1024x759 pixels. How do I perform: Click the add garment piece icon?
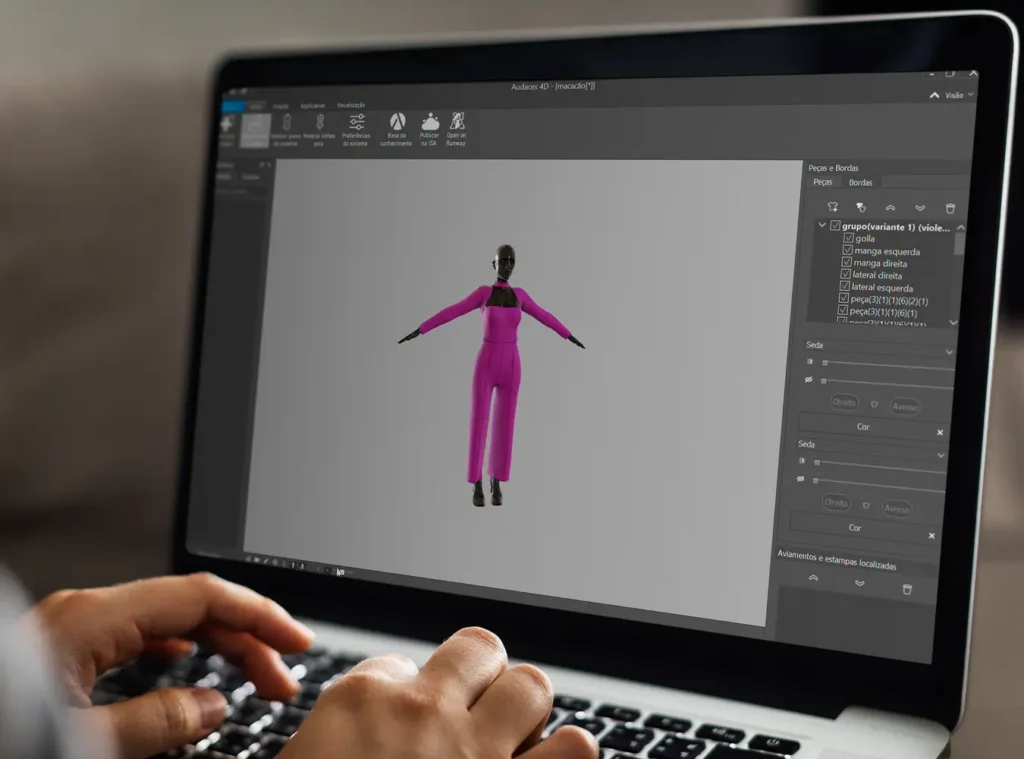[832, 207]
